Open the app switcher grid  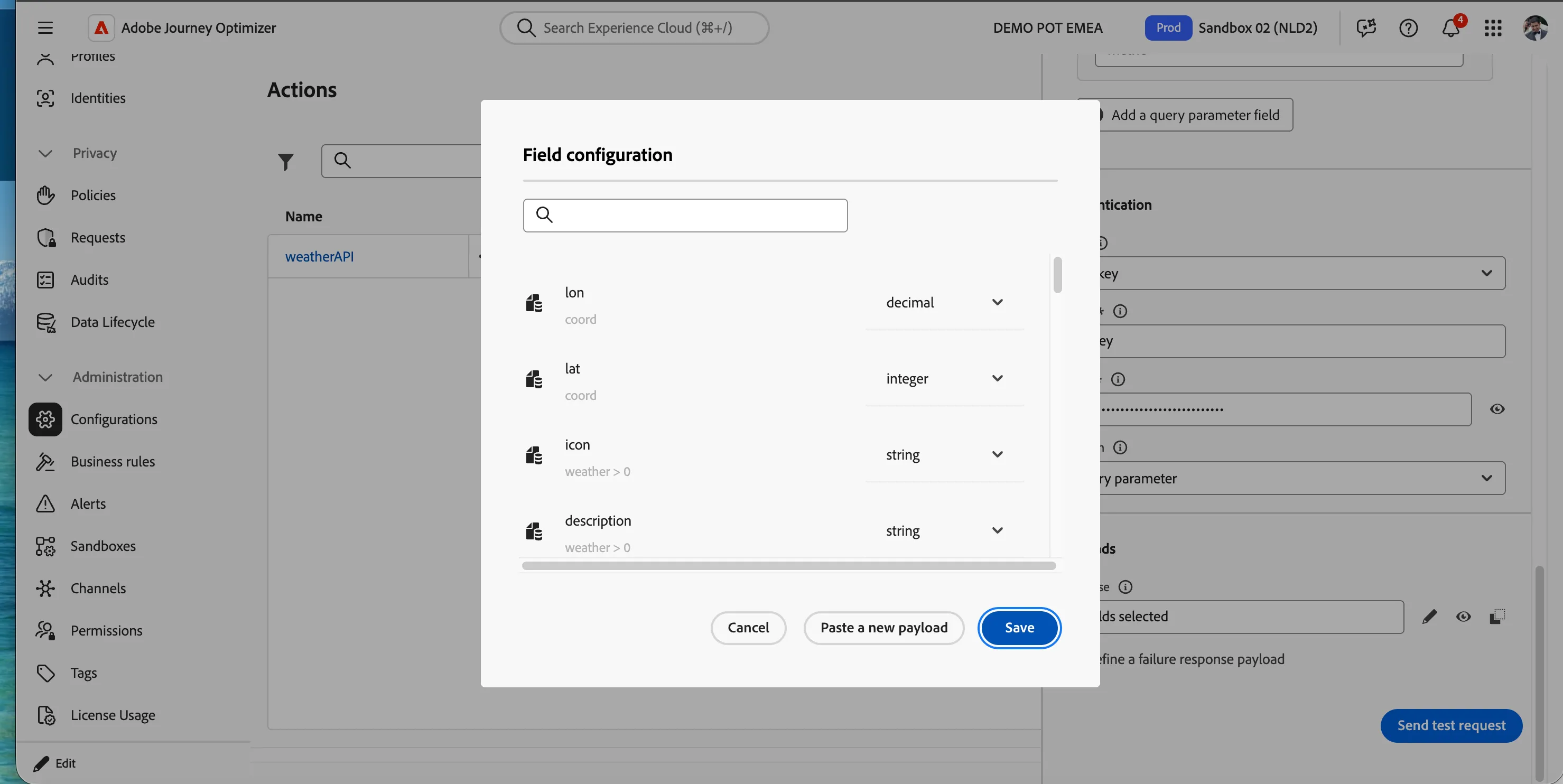pos(1493,28)
